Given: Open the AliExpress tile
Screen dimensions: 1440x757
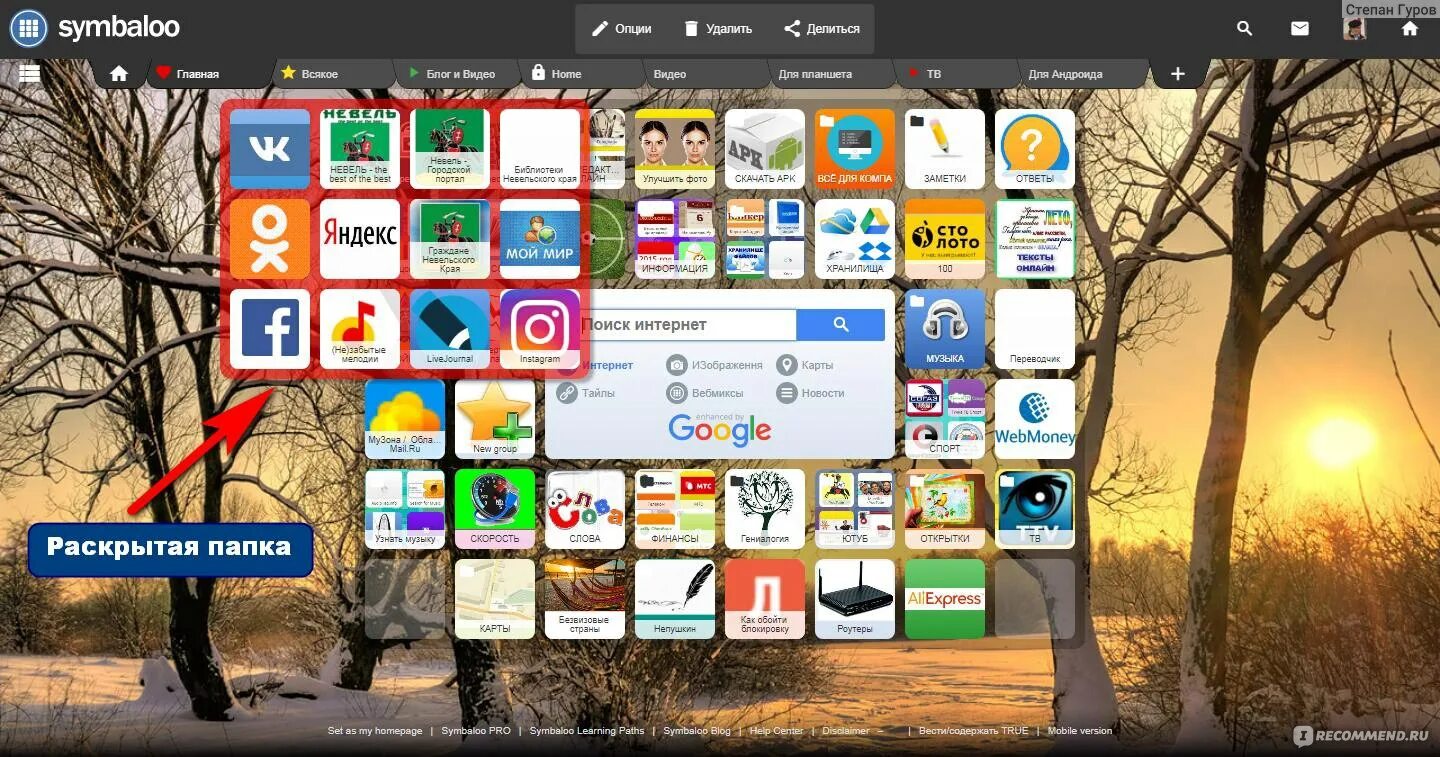Looking at the screenshot, I should coord(945,599).
